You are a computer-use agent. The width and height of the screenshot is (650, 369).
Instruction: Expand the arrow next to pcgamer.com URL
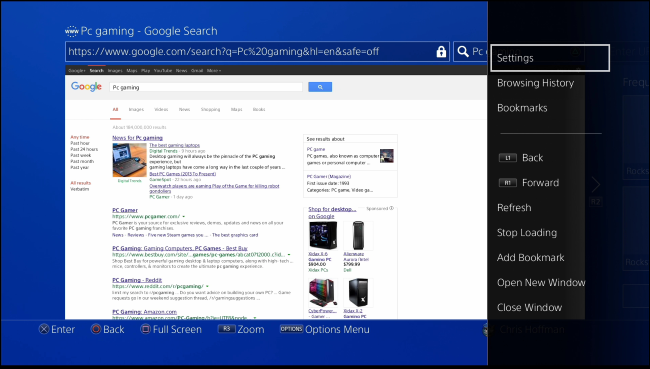pos(184,216)
